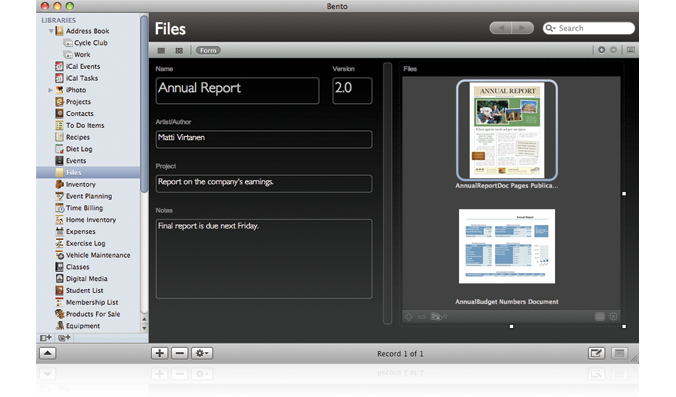Open the Files box gear options
676x397 pixels.
613,317
